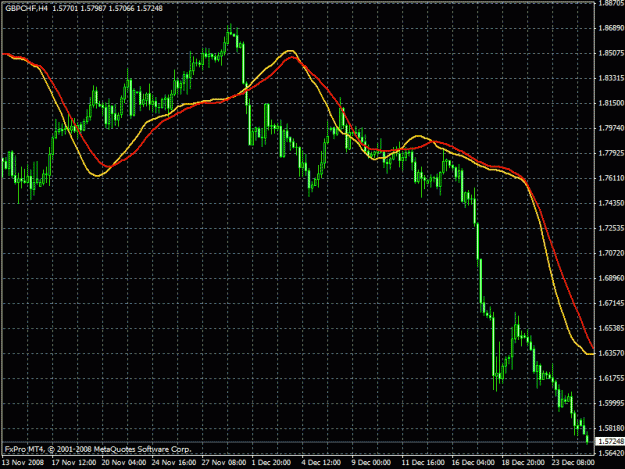625x469 pixels.
Task: Click the 1.77925 price axis label
Action: coord(611,153)
